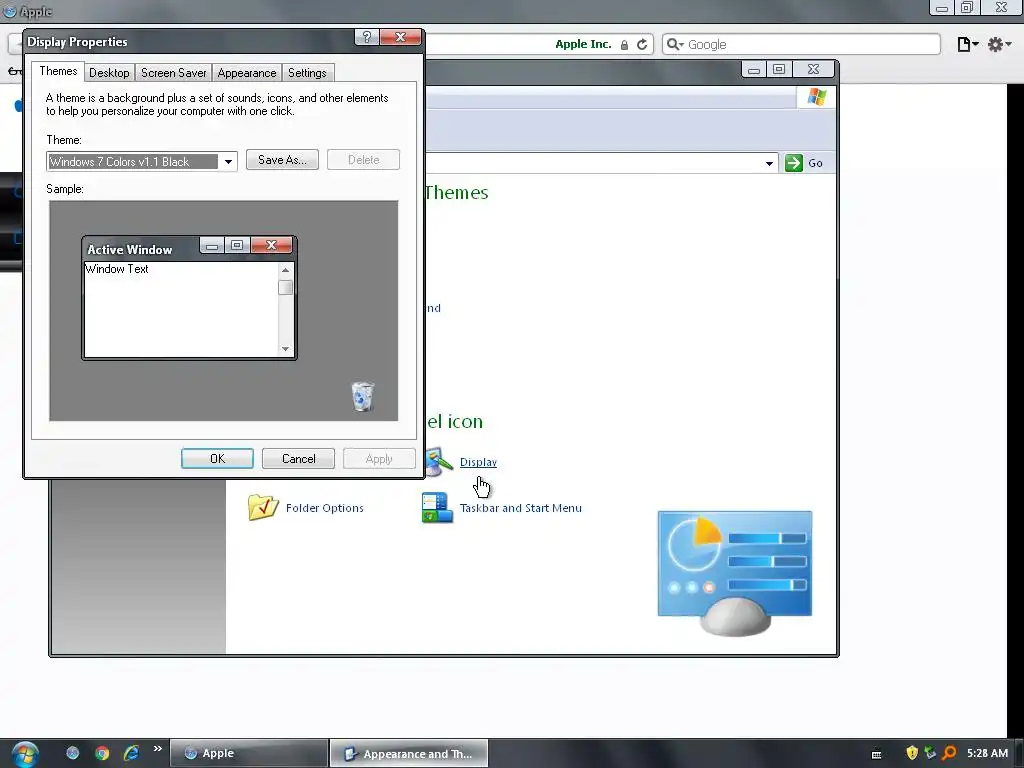This screenshot has width=1024, height=768.
Task: Switch to the Desktop tab
Action: [109, 72]
